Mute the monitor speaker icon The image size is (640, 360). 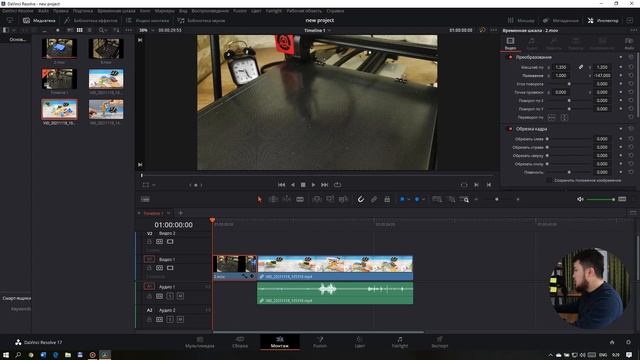coord(580,199)
